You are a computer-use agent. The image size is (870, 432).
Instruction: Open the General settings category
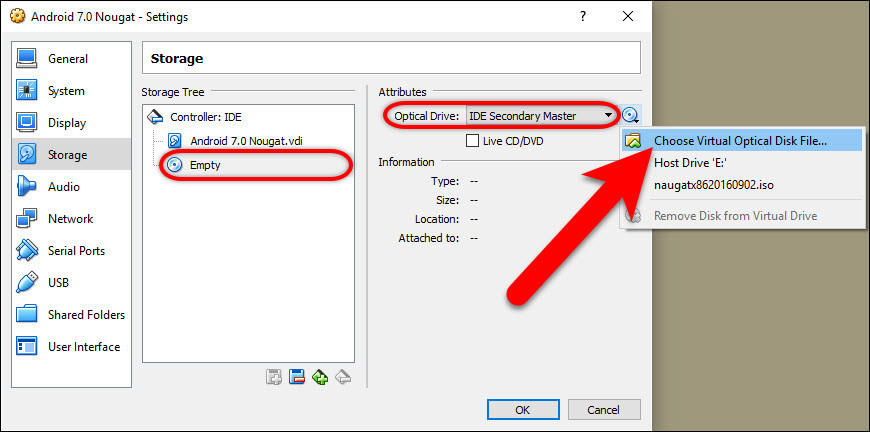(71, 59)
